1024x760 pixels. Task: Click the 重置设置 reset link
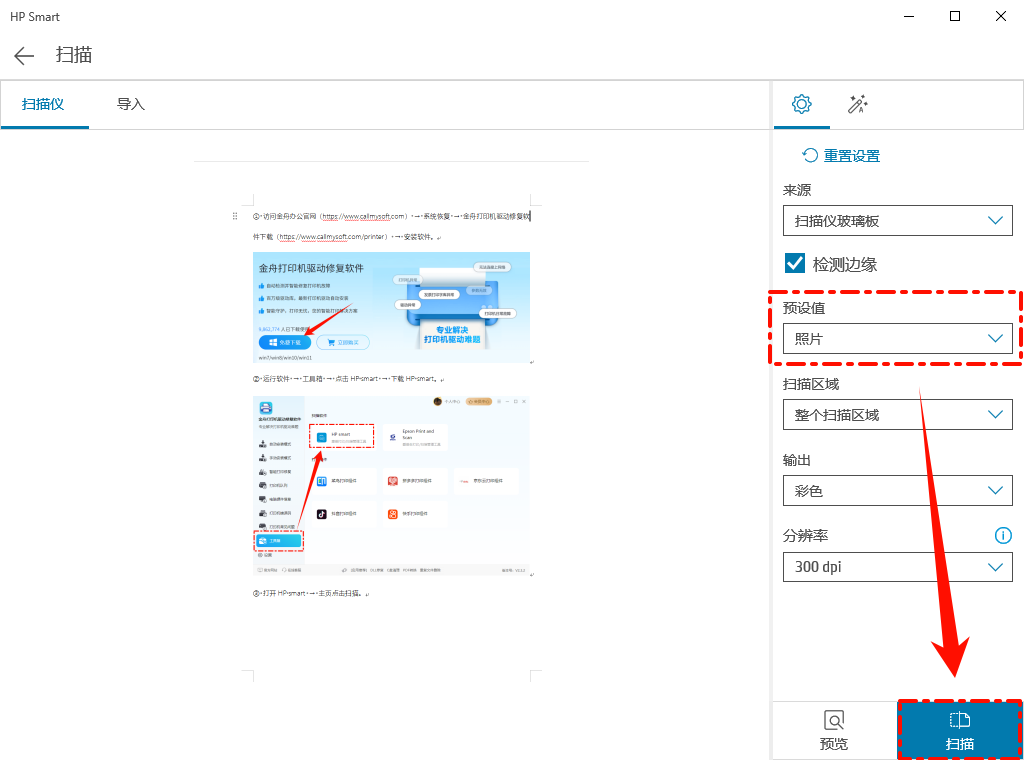pyautogui.click(x=841, y=155)
